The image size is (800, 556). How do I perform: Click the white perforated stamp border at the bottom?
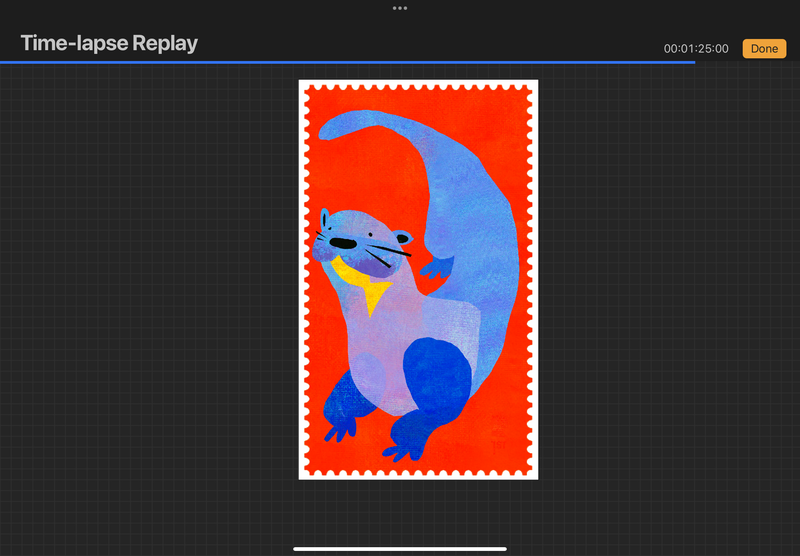click(418, 473)
